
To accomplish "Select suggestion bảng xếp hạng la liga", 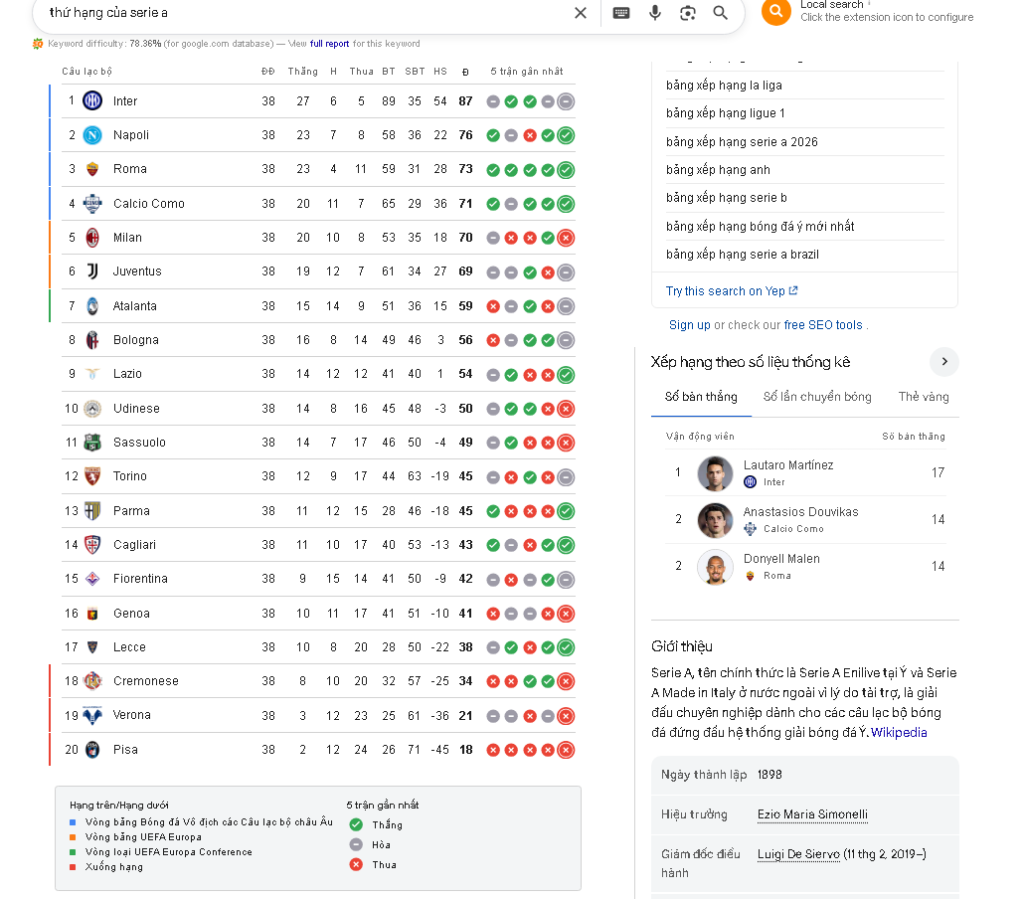I will pos(724,86).
